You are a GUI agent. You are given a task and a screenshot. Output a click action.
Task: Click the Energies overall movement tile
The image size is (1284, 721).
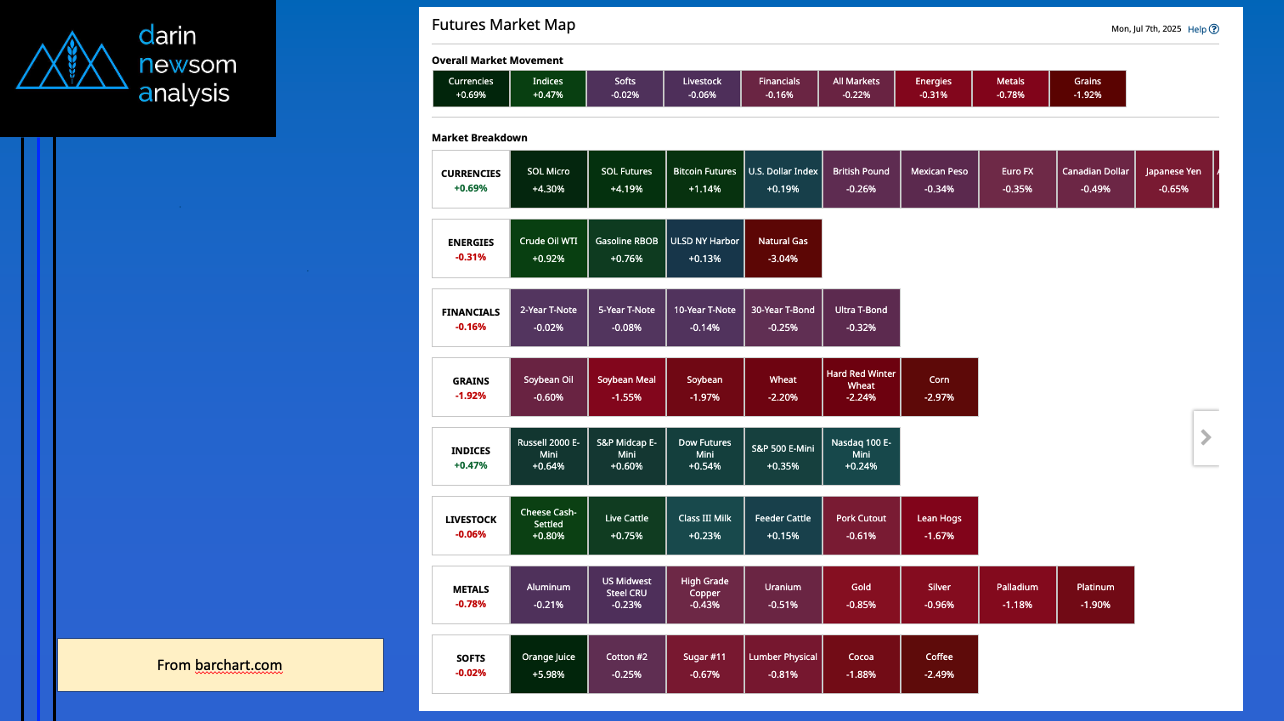click(933, 88)
